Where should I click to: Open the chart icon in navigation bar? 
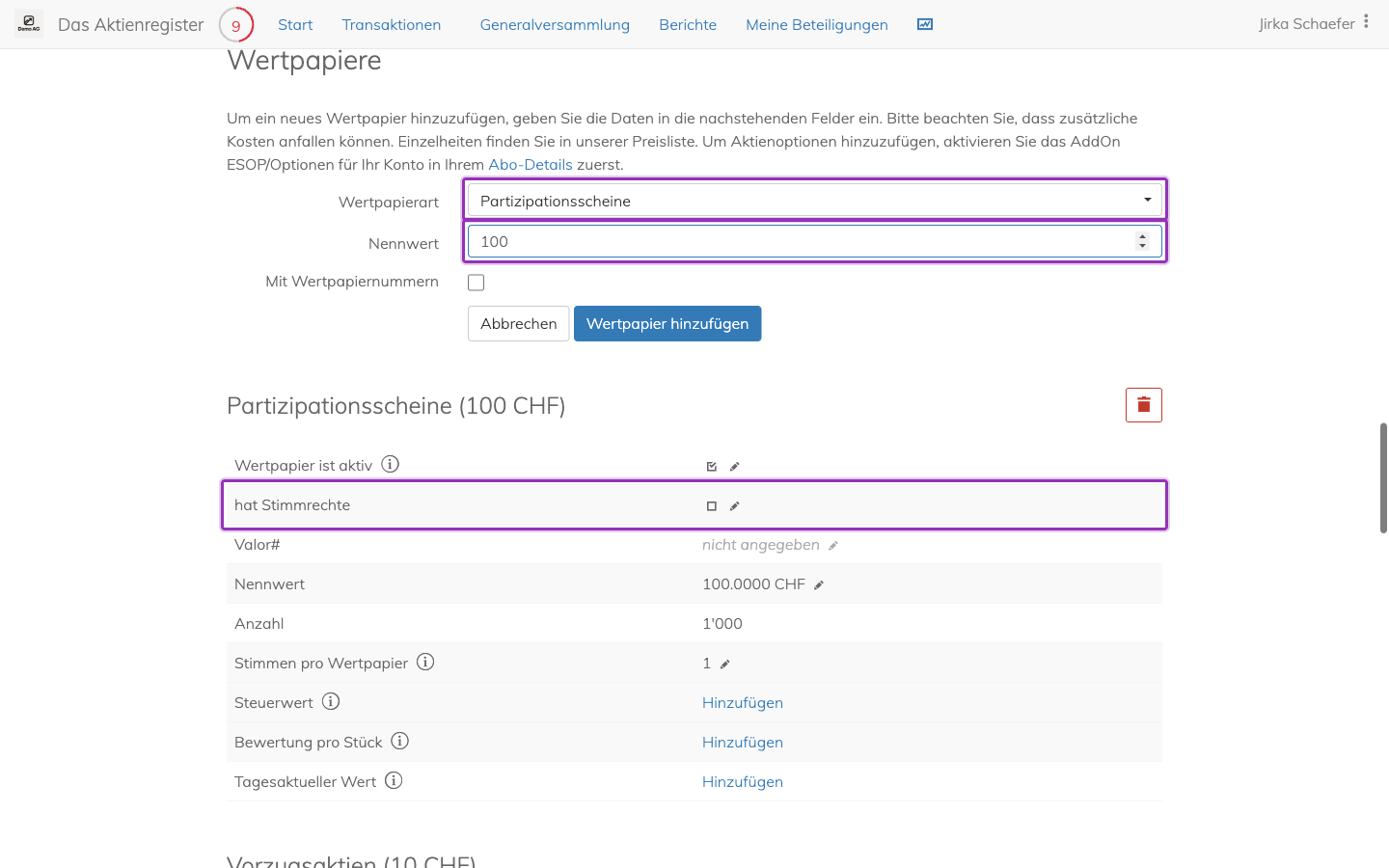click(925, 24)
